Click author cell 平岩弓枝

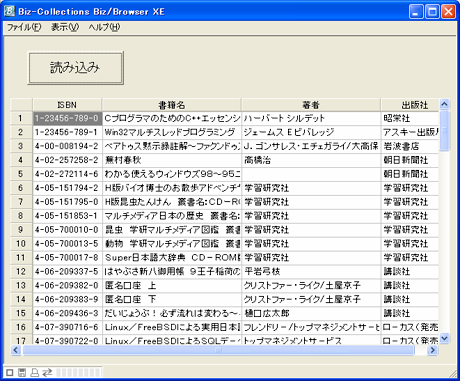[x=311, y=272]
